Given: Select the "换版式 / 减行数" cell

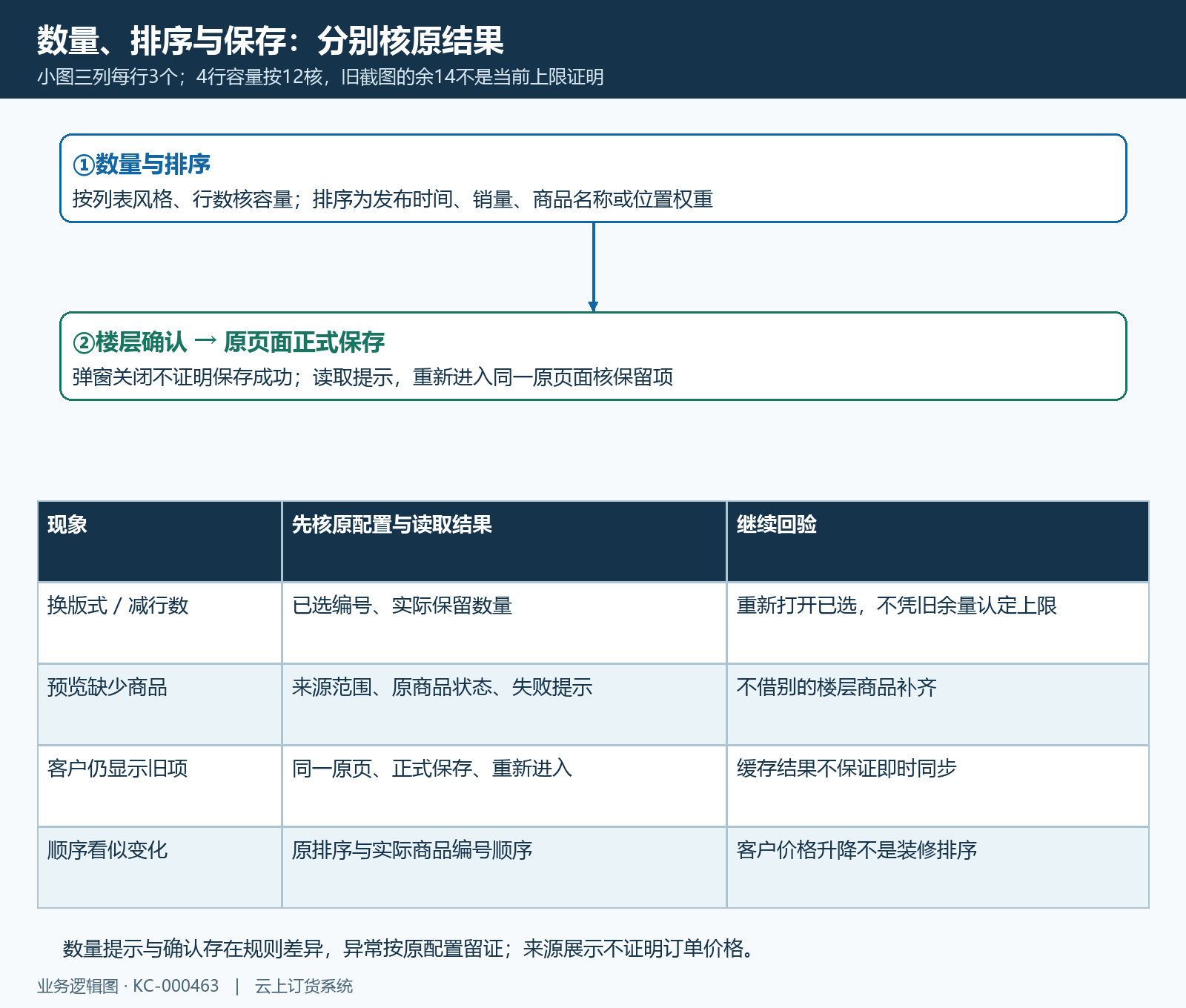Looking at the screenshot, I should point(159,623).
